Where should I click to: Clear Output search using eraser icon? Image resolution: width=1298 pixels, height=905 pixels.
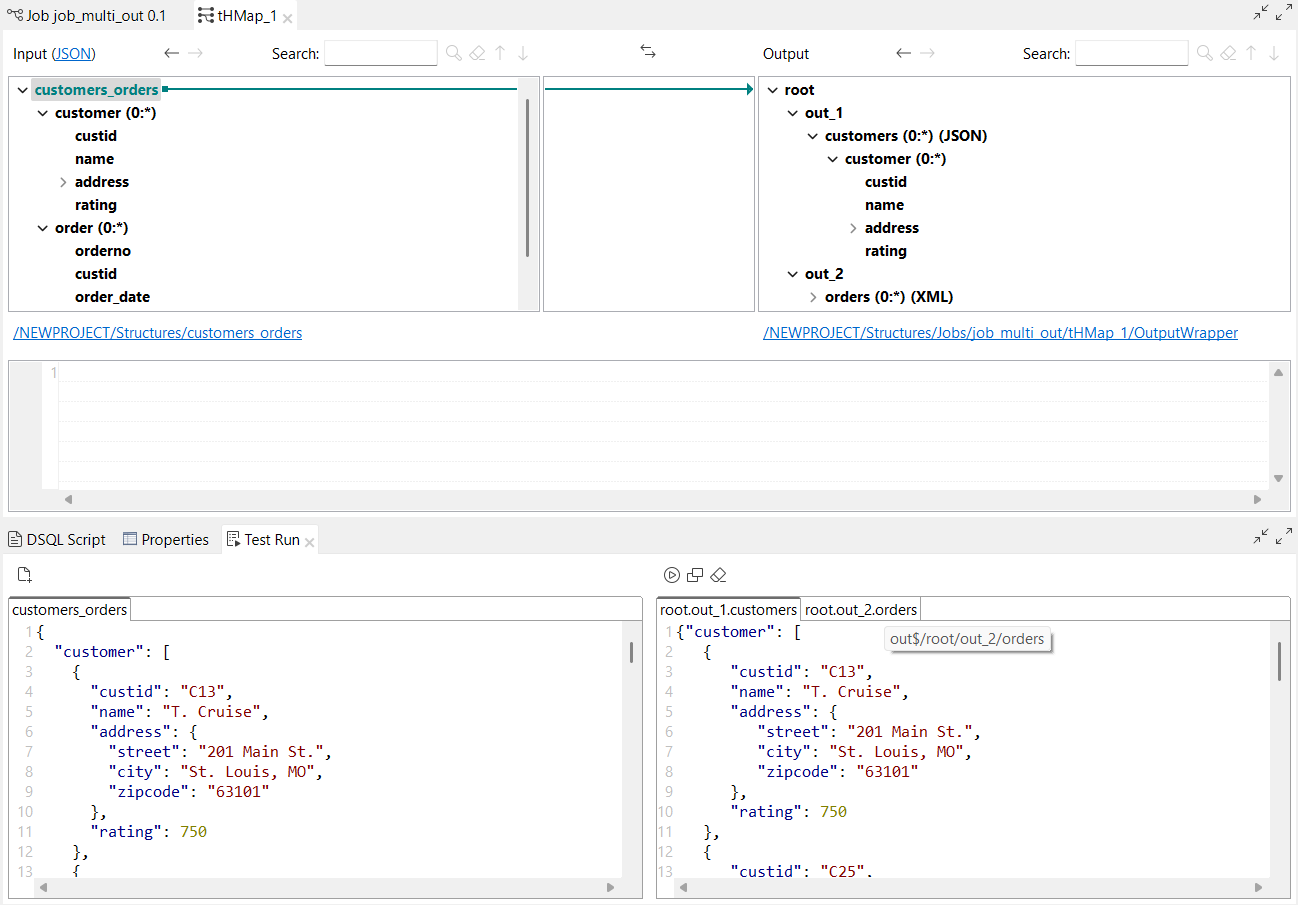point(1228,52)
